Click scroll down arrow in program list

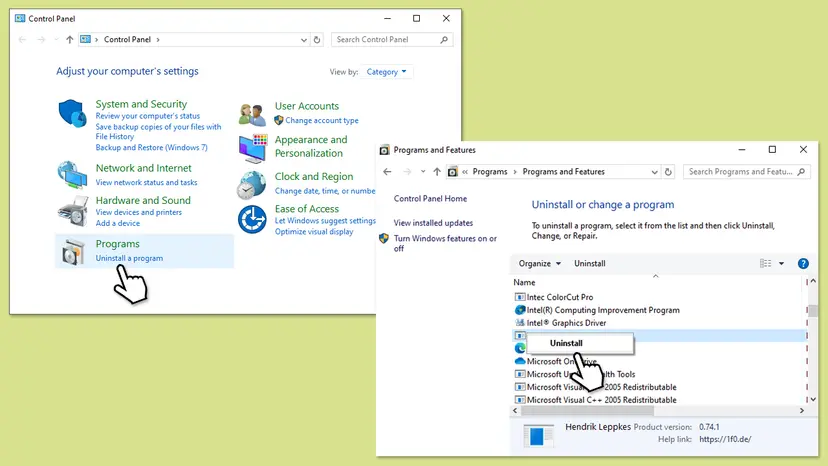(x=813, y=400)
